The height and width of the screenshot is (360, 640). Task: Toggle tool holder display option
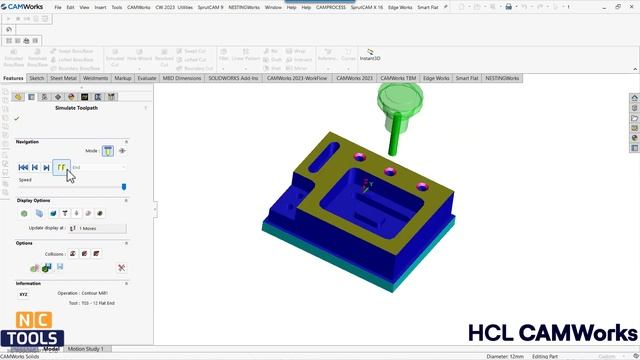tap(76, 213)
